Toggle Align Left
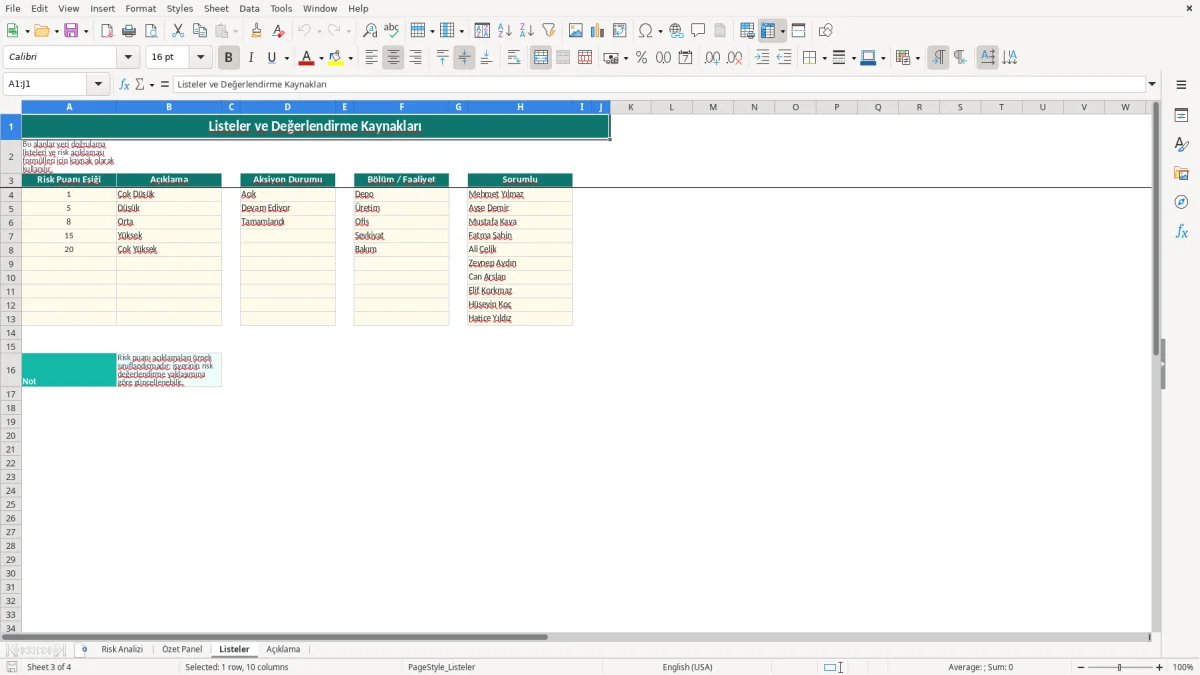Image resolution: width=1200 pixels, height=675 pixels. coord(371,58)
